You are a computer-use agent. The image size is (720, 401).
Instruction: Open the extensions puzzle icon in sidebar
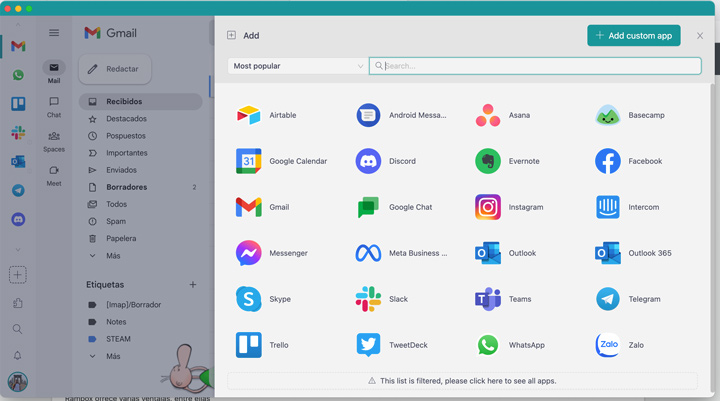(17, 303)
